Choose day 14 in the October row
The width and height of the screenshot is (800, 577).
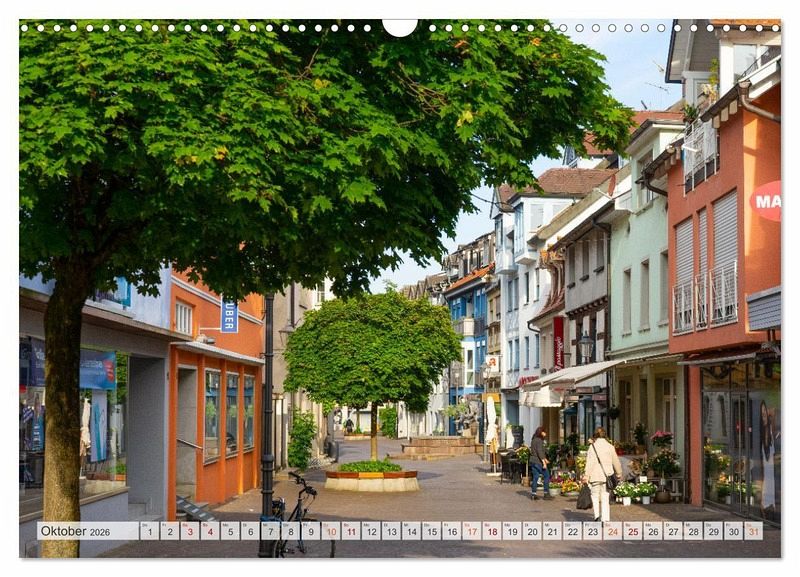[x=411, y=531]
